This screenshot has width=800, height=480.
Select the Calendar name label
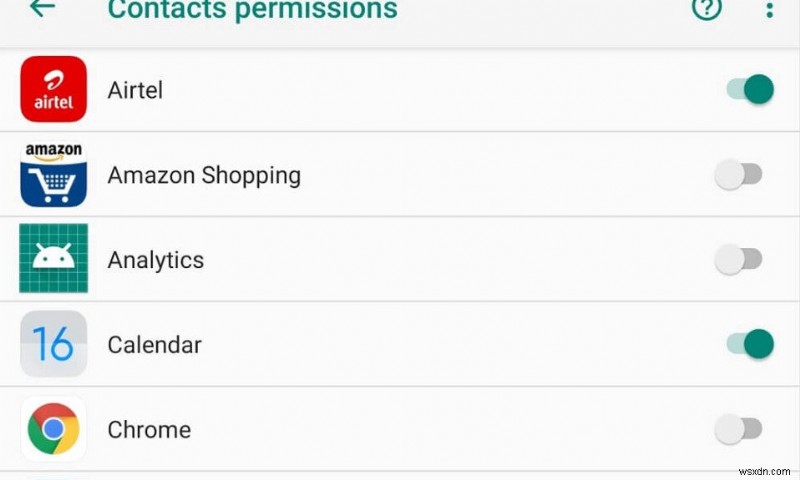[155, 345]
